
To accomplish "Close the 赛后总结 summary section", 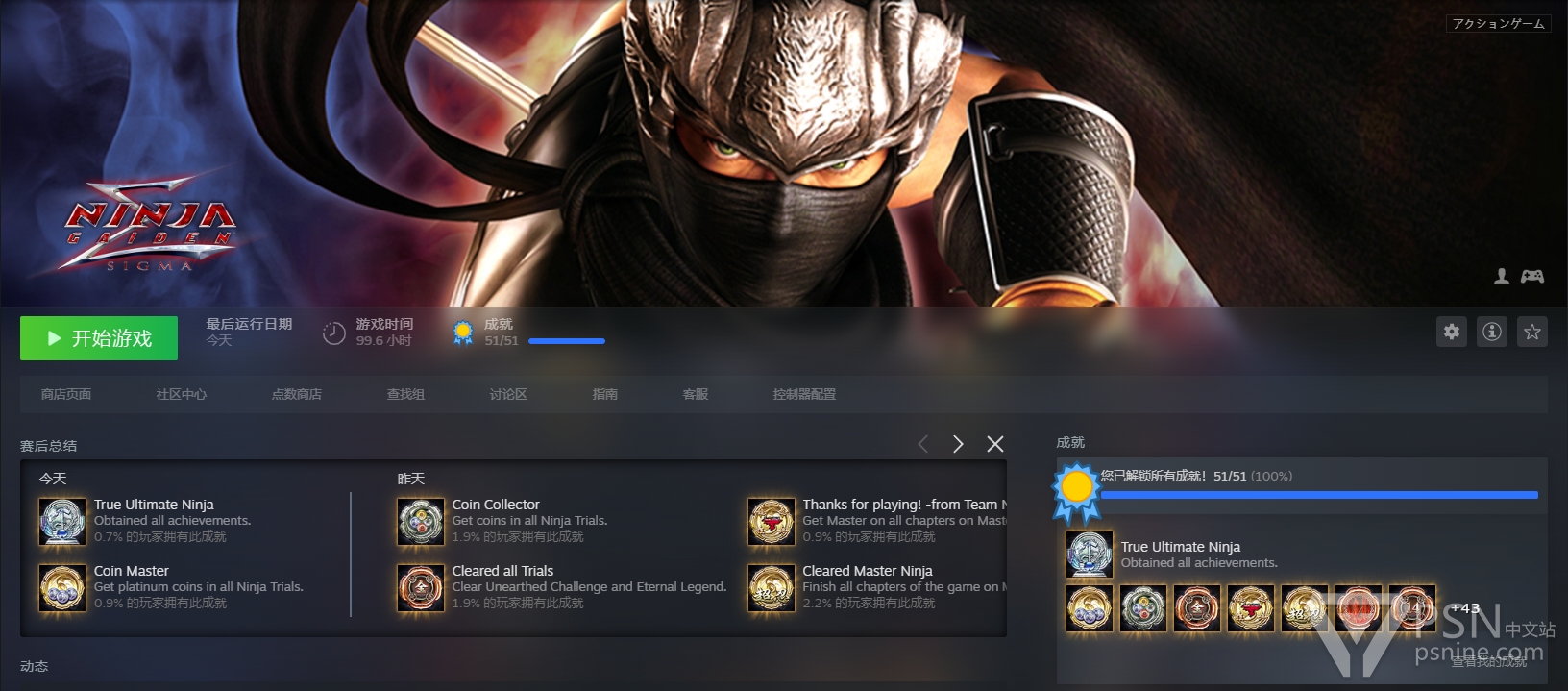I will tap(995, 444).
